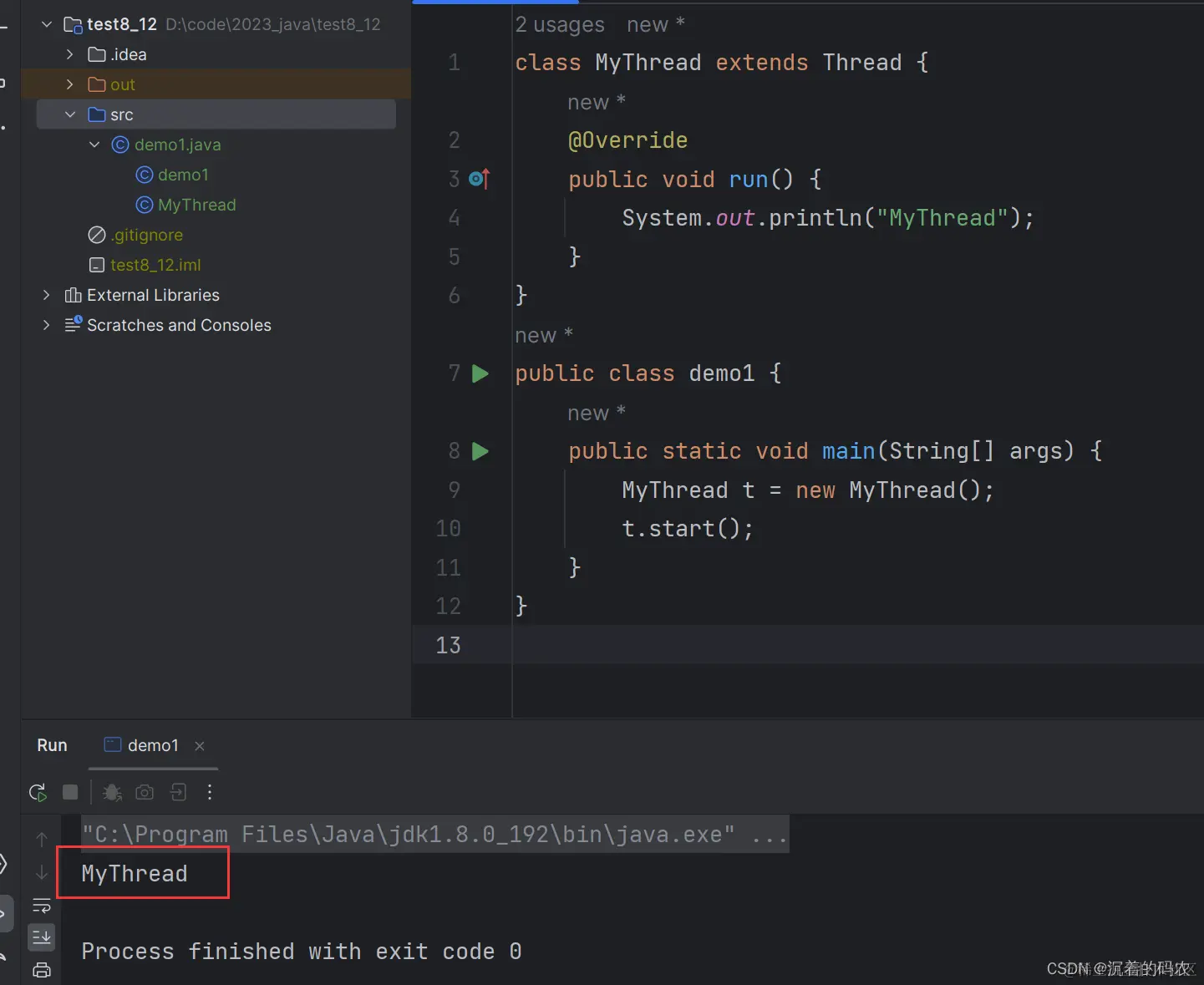Close the demo1 run tab

click(x=200, y=746)
